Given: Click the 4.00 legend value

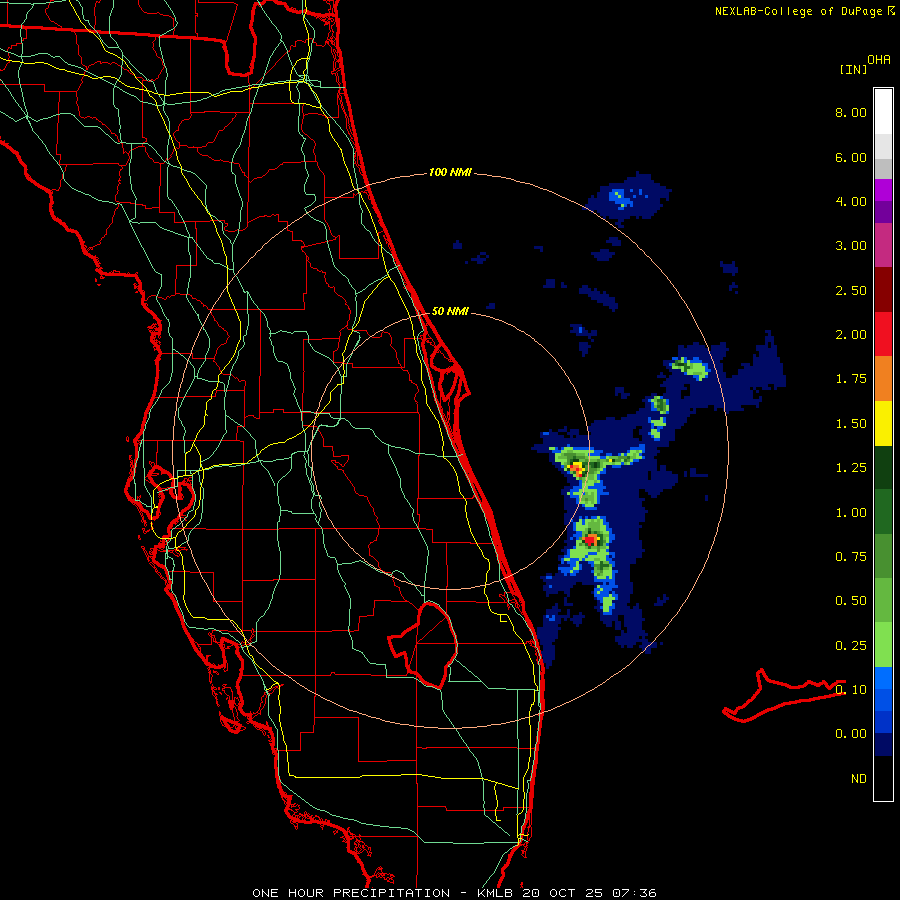Looking at the screenshot, I should [851, 201].
